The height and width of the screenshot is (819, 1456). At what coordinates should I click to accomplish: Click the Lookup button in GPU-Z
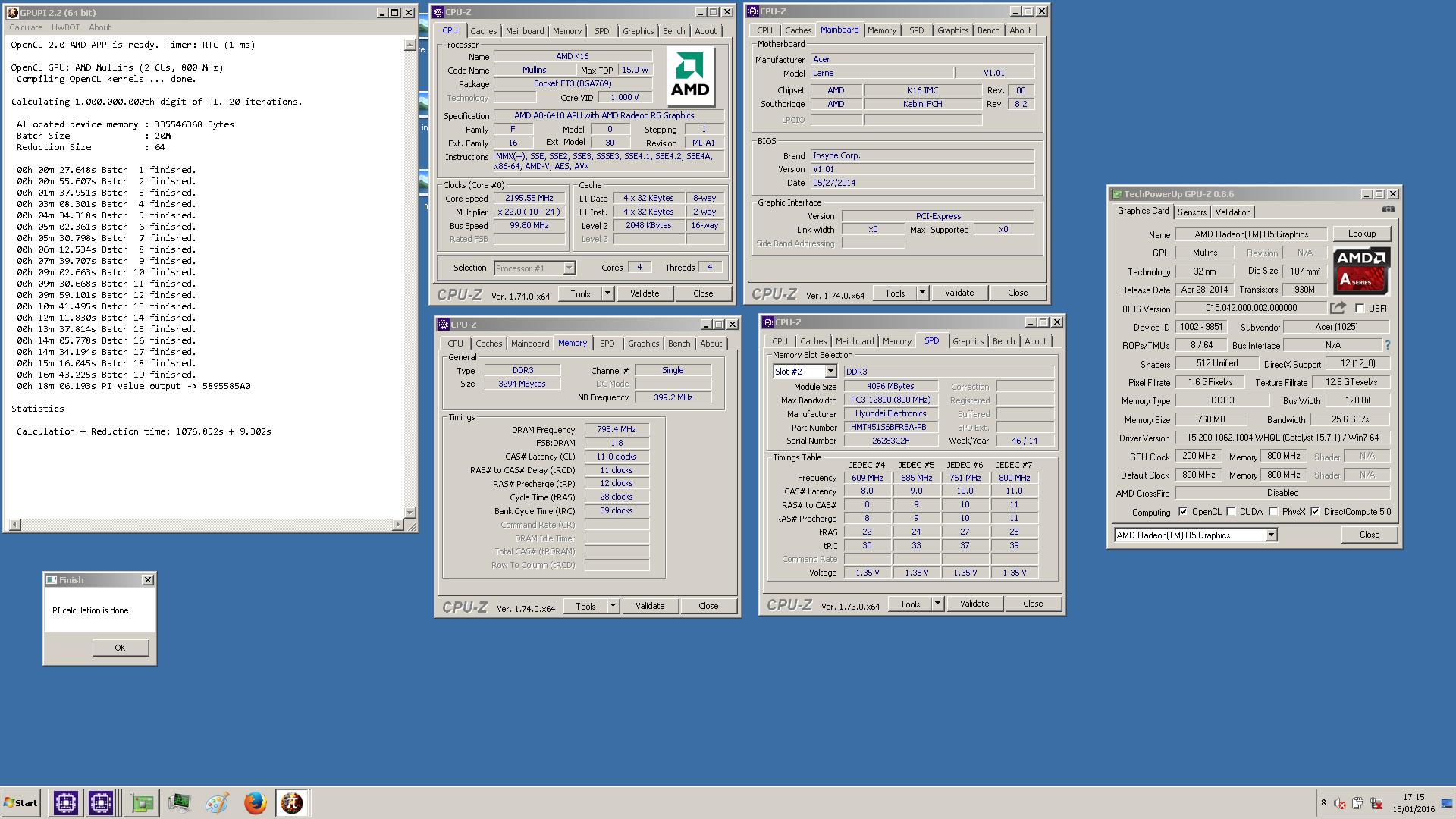point(1361,234)
